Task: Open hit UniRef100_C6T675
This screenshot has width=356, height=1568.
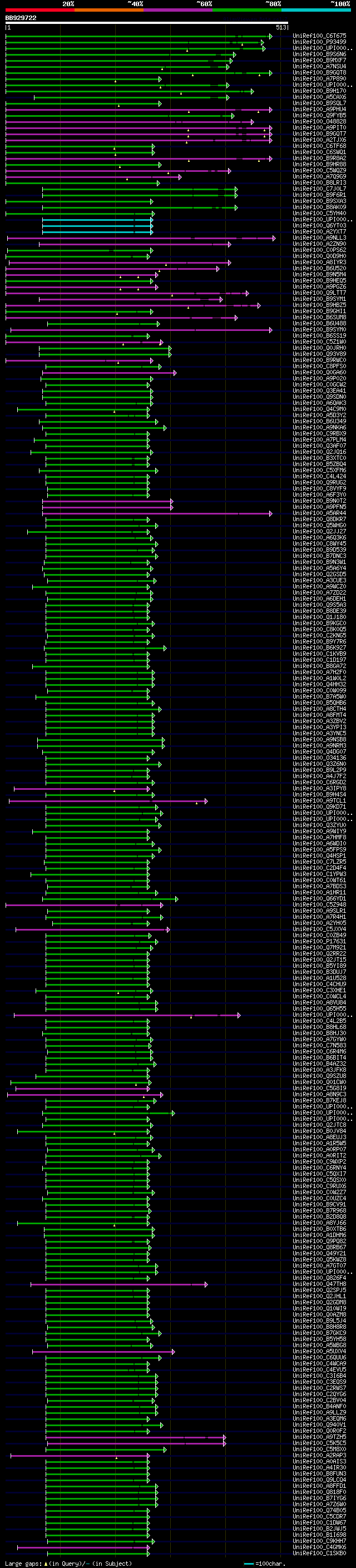Action: pyautogui.click(x=319, y=36)
